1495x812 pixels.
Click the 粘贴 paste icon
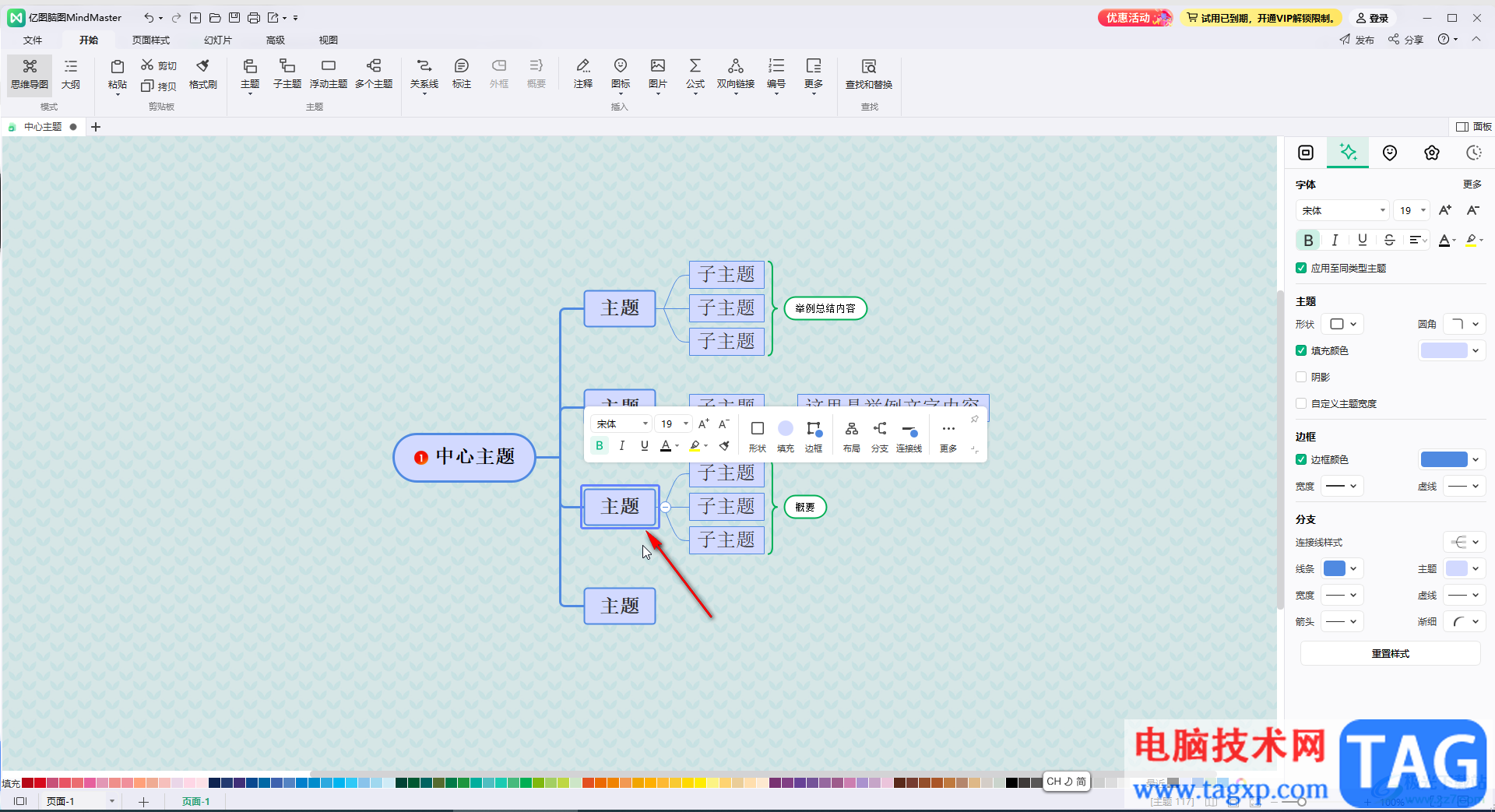[118, 74]
